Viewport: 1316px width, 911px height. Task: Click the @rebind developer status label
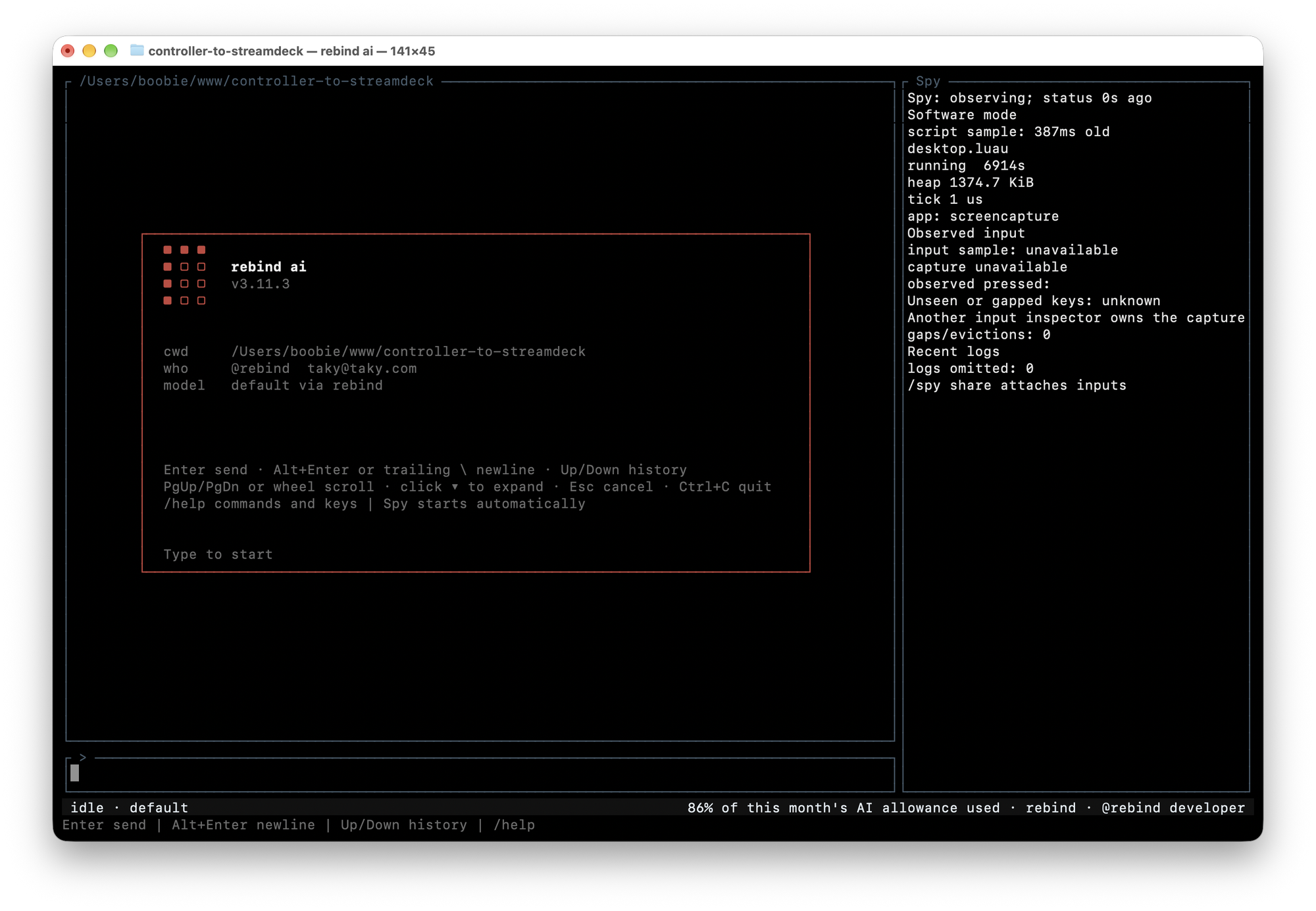[x=1173, y=808]
